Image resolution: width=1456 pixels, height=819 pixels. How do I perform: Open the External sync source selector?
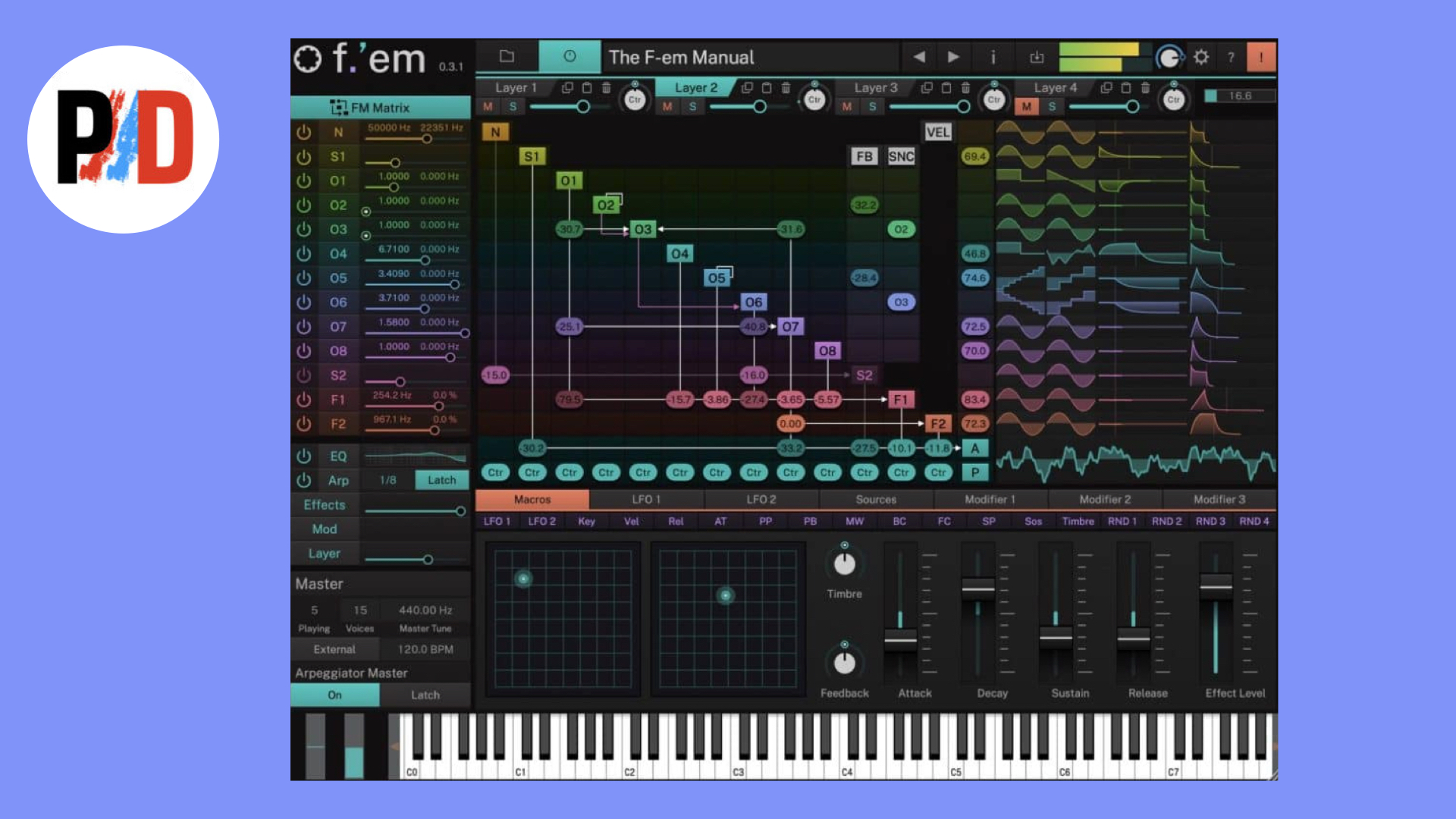coord(334,649)
